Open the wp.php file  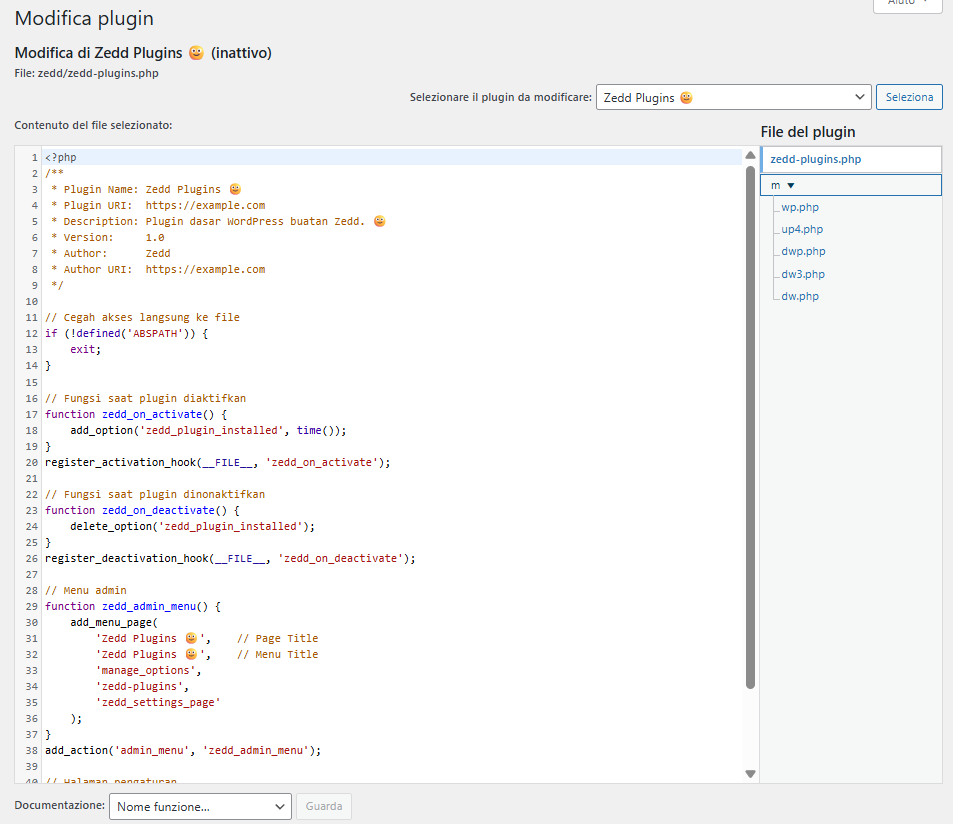tap(800, 208)
